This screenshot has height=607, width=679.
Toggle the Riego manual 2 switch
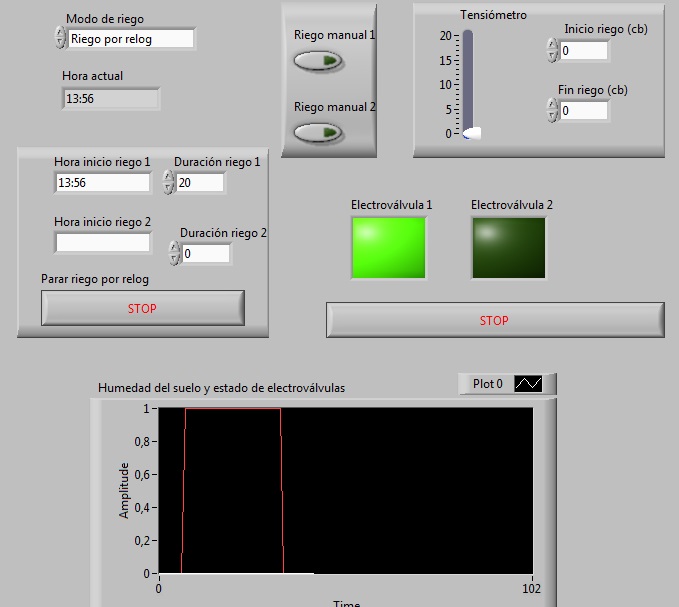coord(318,132)
